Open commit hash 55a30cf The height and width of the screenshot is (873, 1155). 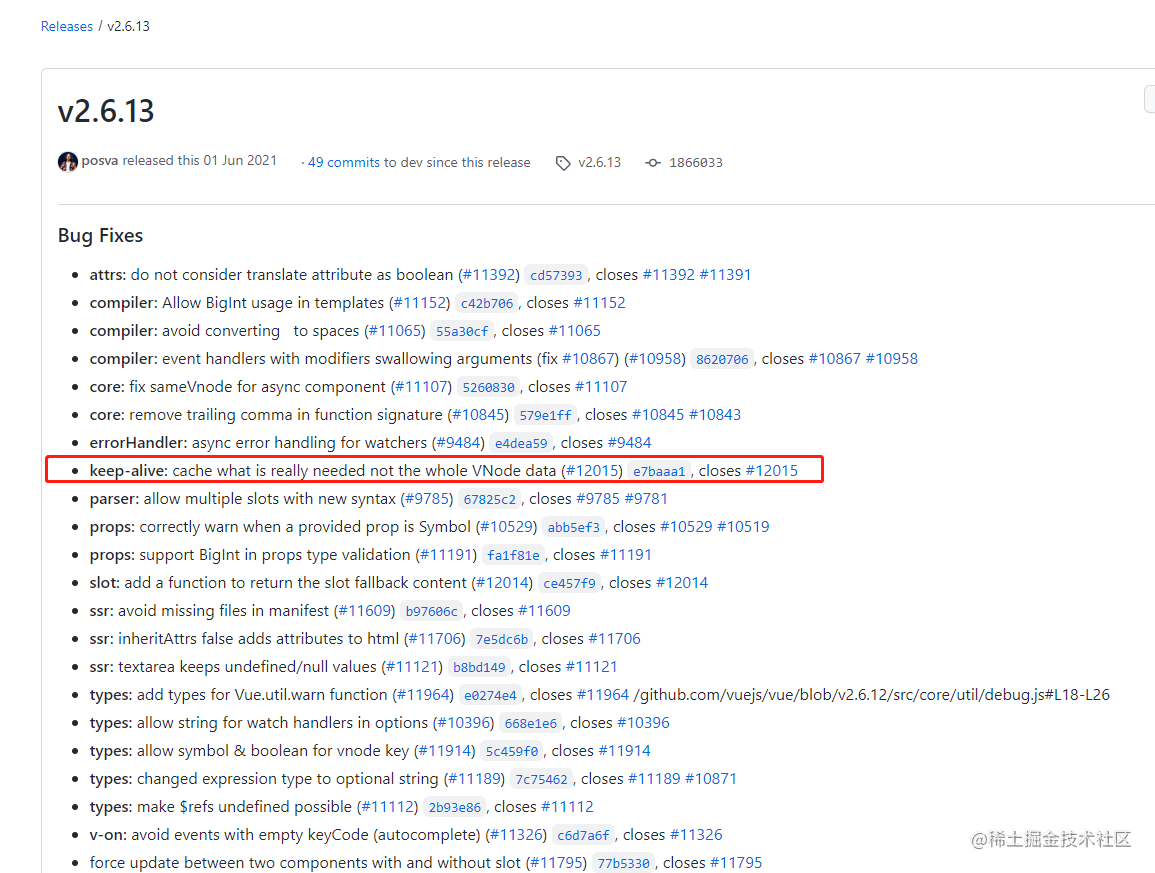[462, 332]
